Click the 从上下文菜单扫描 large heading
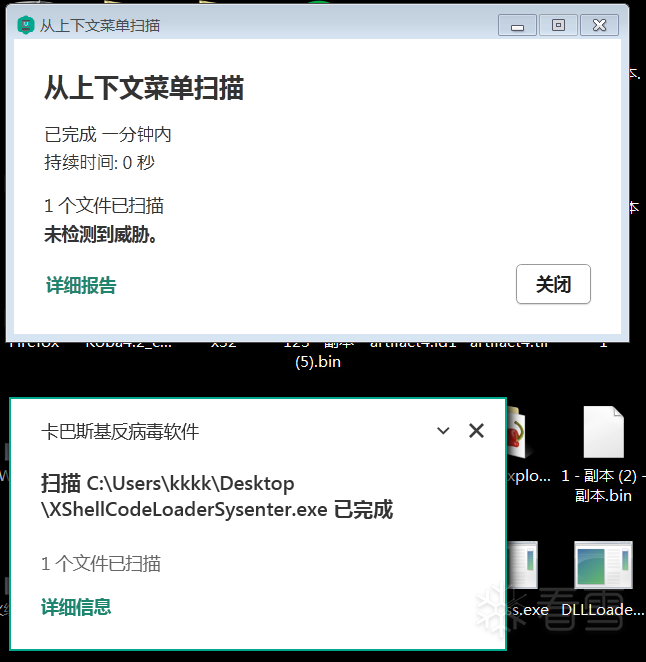 [x=144, y=88]
